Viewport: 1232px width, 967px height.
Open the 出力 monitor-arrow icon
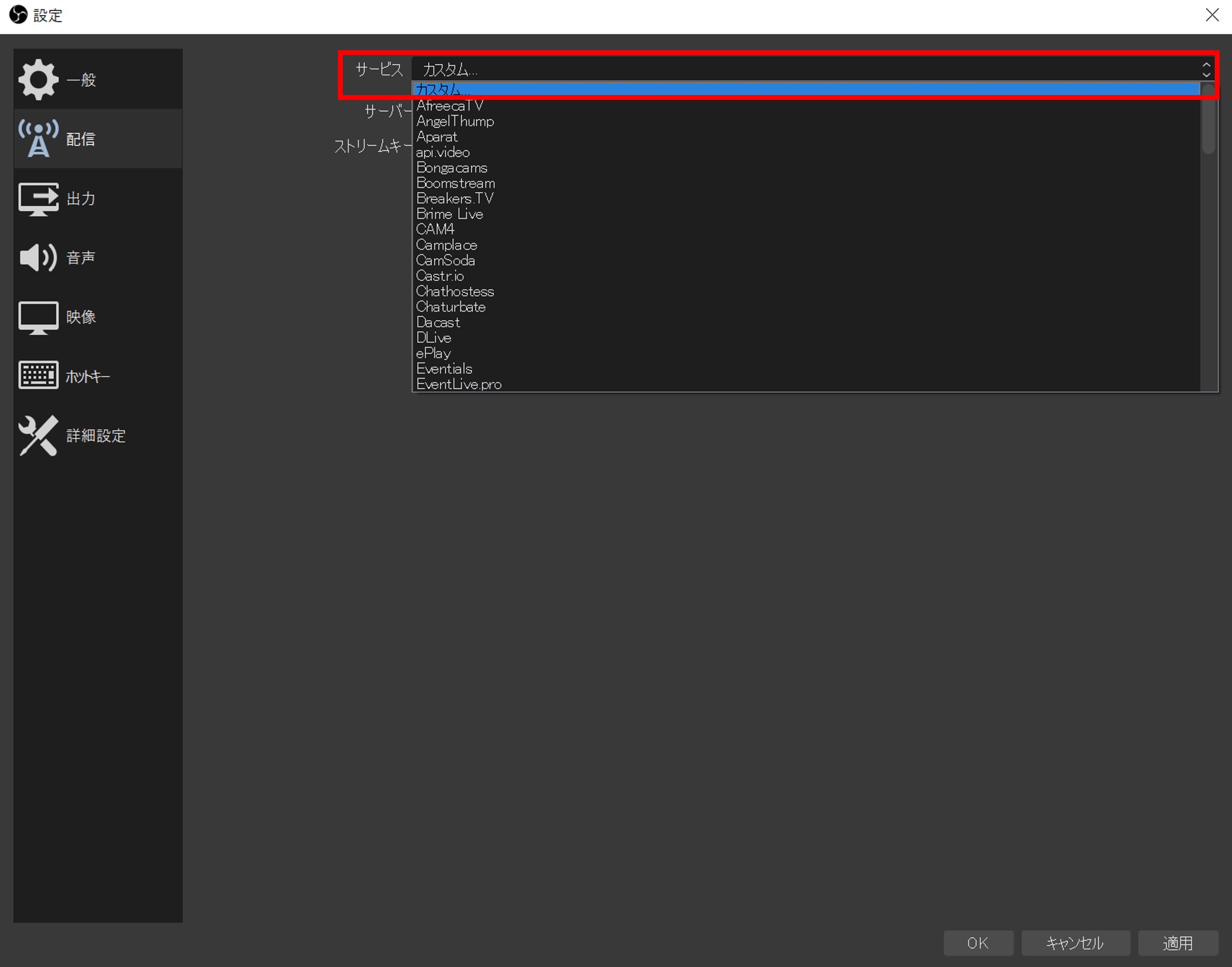tap(38, 199)
